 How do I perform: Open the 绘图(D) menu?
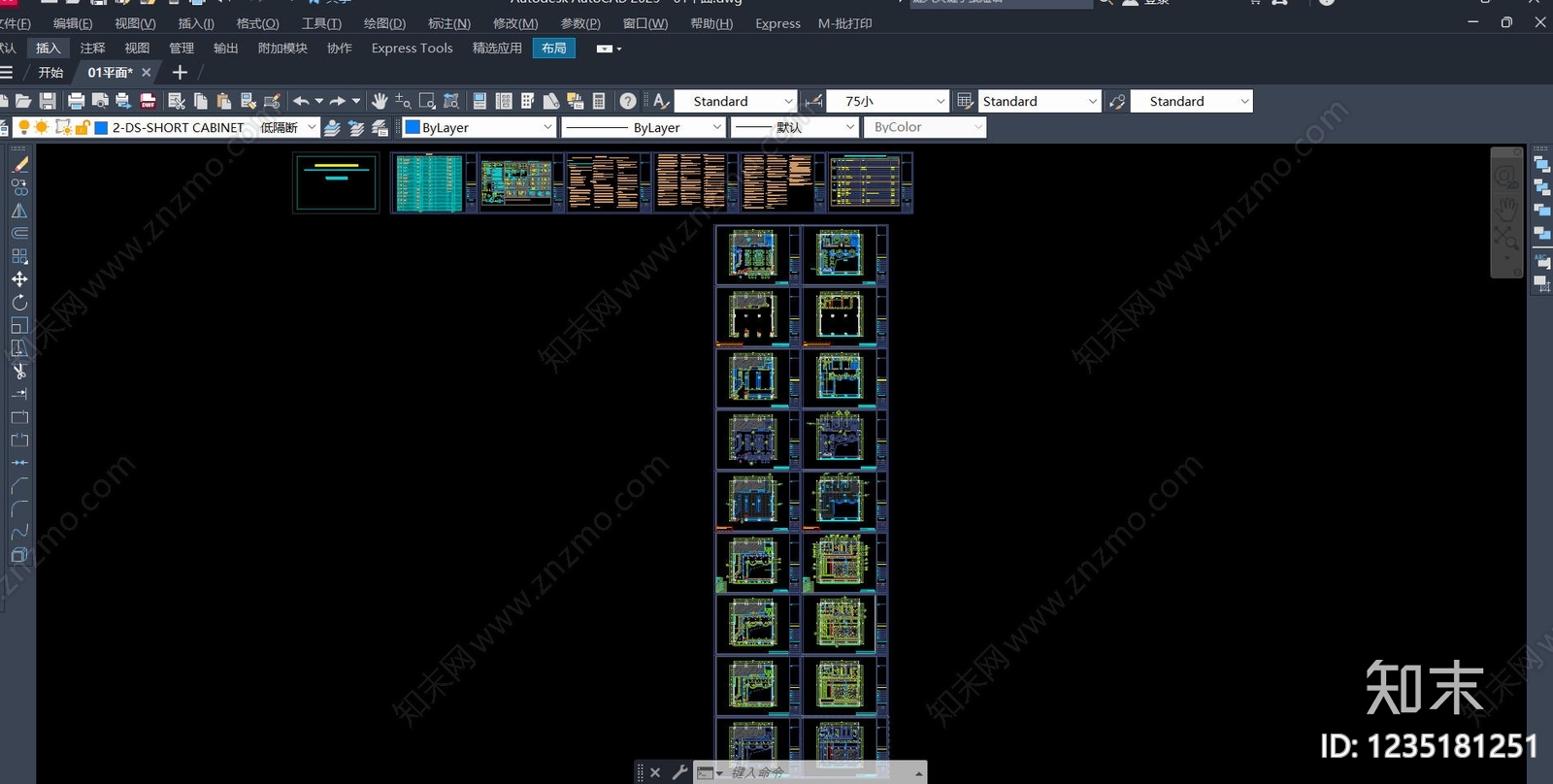[x=384, y=23]
